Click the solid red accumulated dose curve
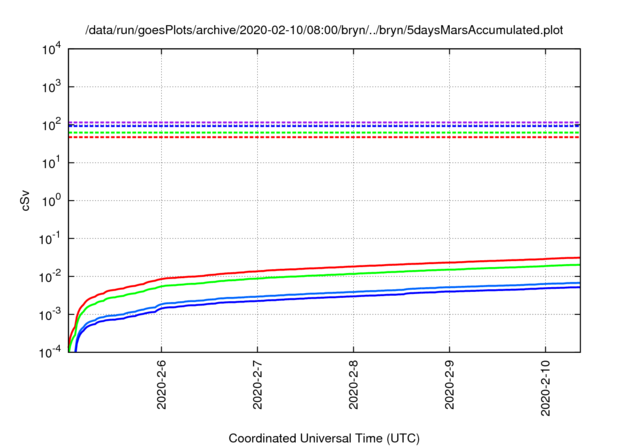 353,266
